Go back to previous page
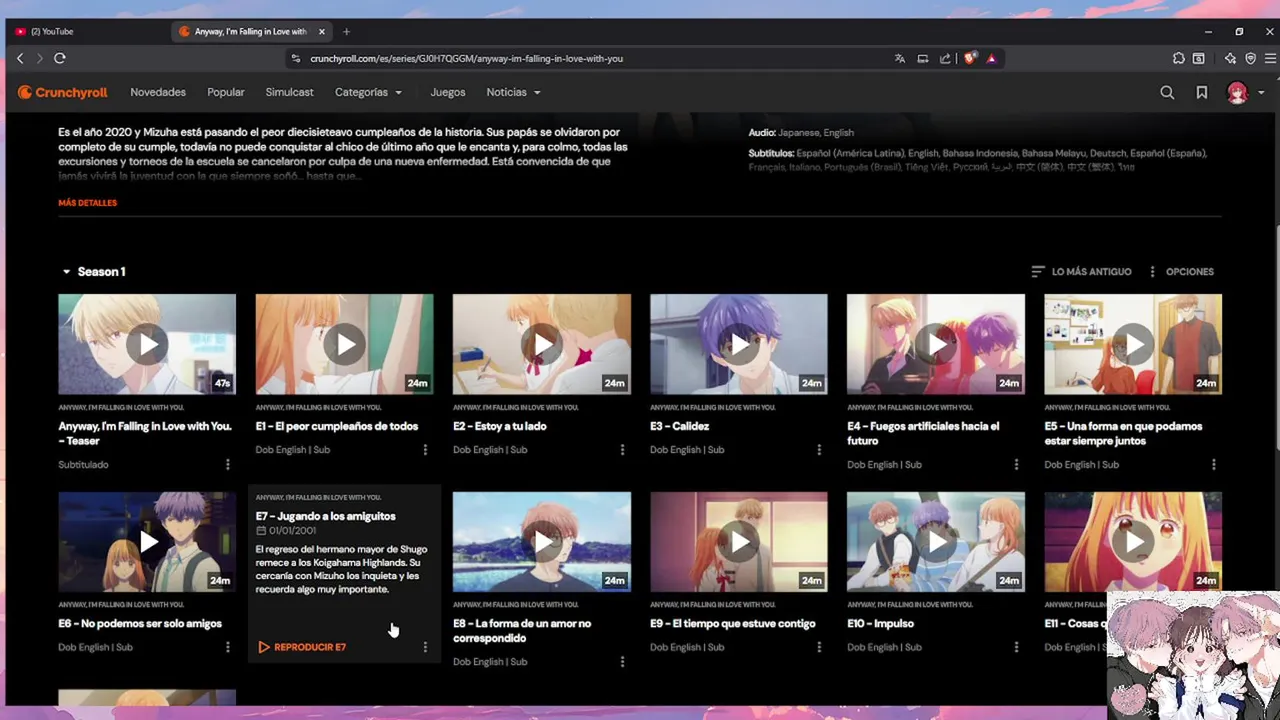The width and height of the screenshot is (1280, 720). (x=20, y=58)
